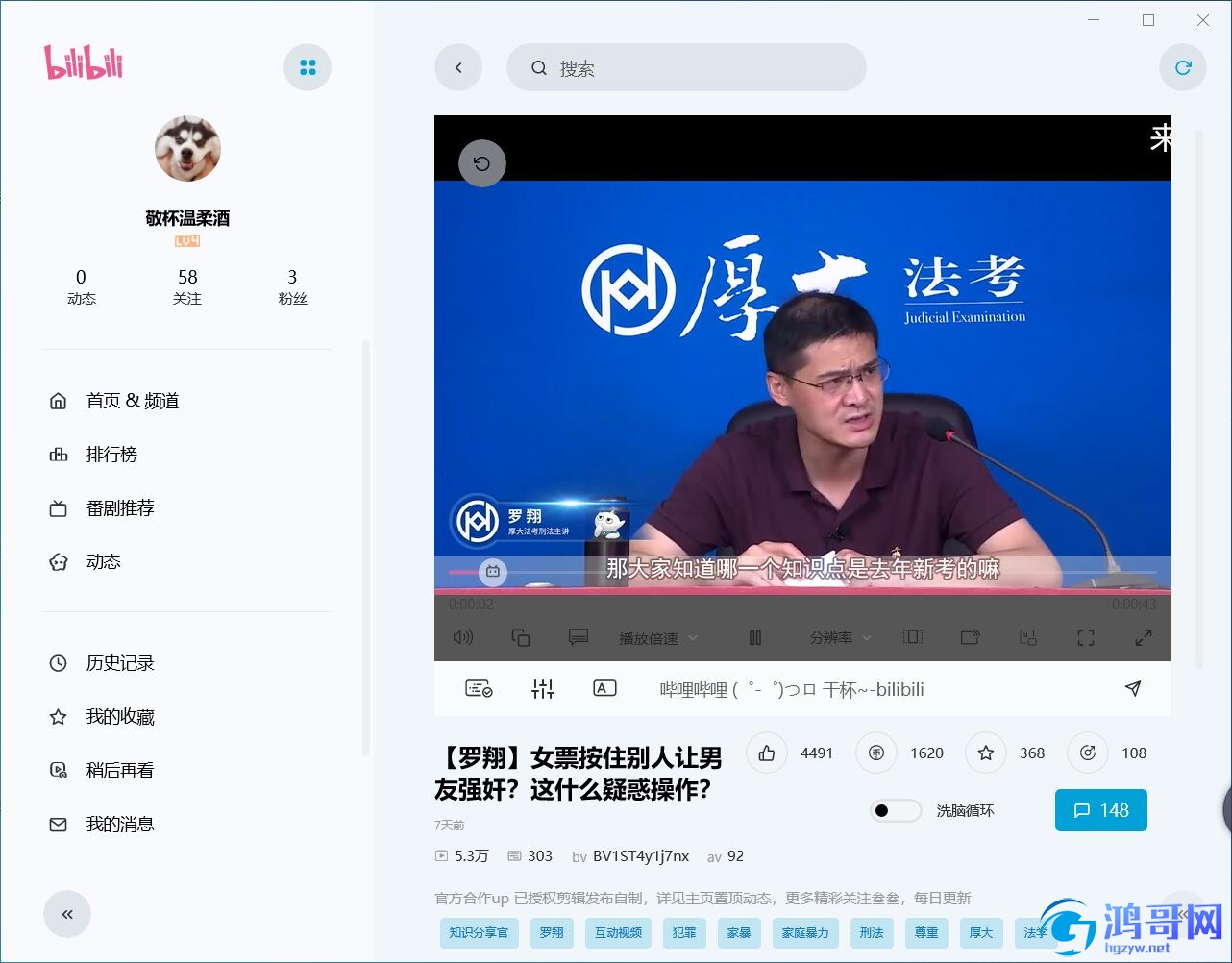This screenshot has height=963, width=1232.
Task: Click the 5.3万 play count
Action: tap(461, 856)
